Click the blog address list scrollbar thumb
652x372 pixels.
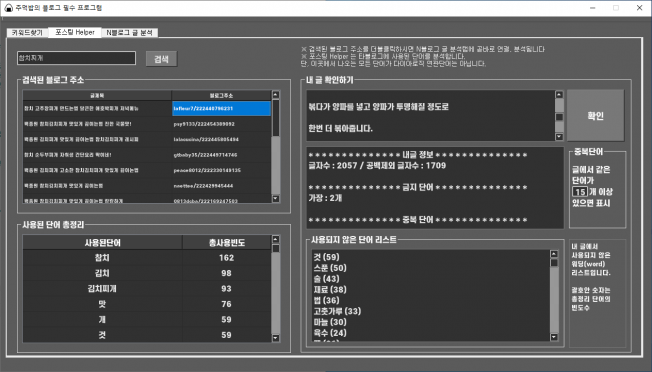[276, 118]
